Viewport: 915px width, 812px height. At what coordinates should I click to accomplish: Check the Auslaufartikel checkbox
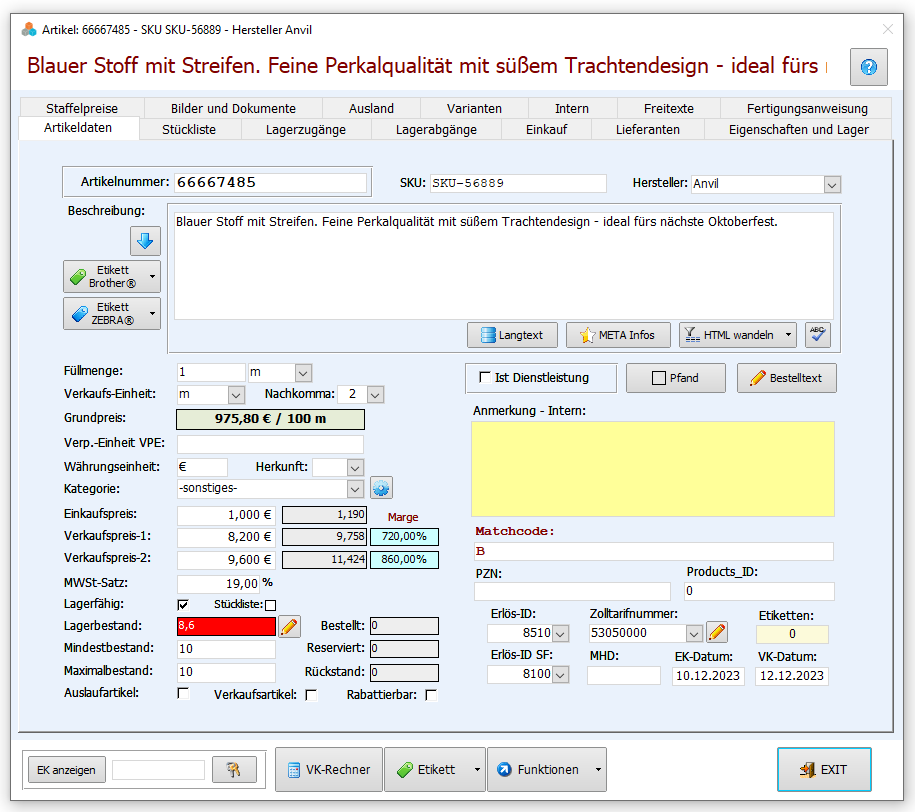point(183,693)
